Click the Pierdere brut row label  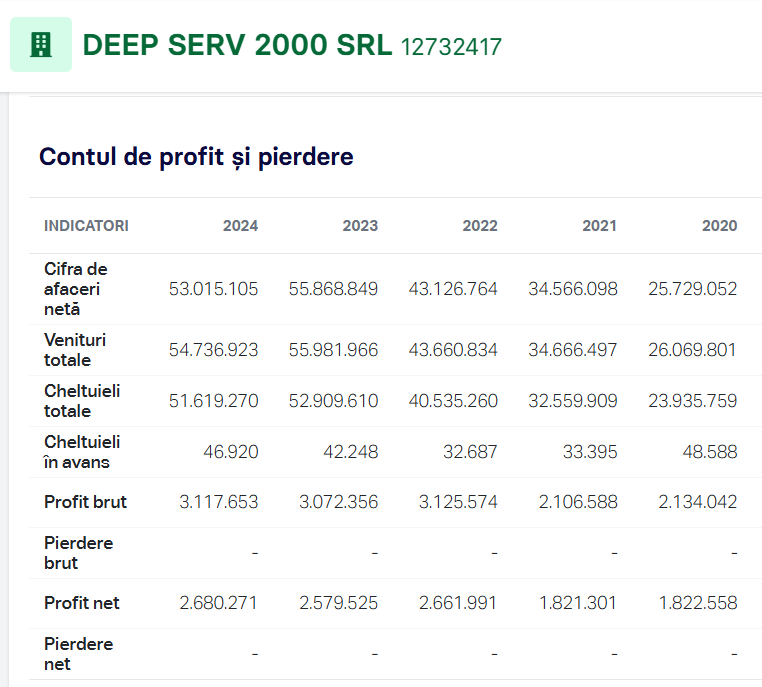point(78,553)
